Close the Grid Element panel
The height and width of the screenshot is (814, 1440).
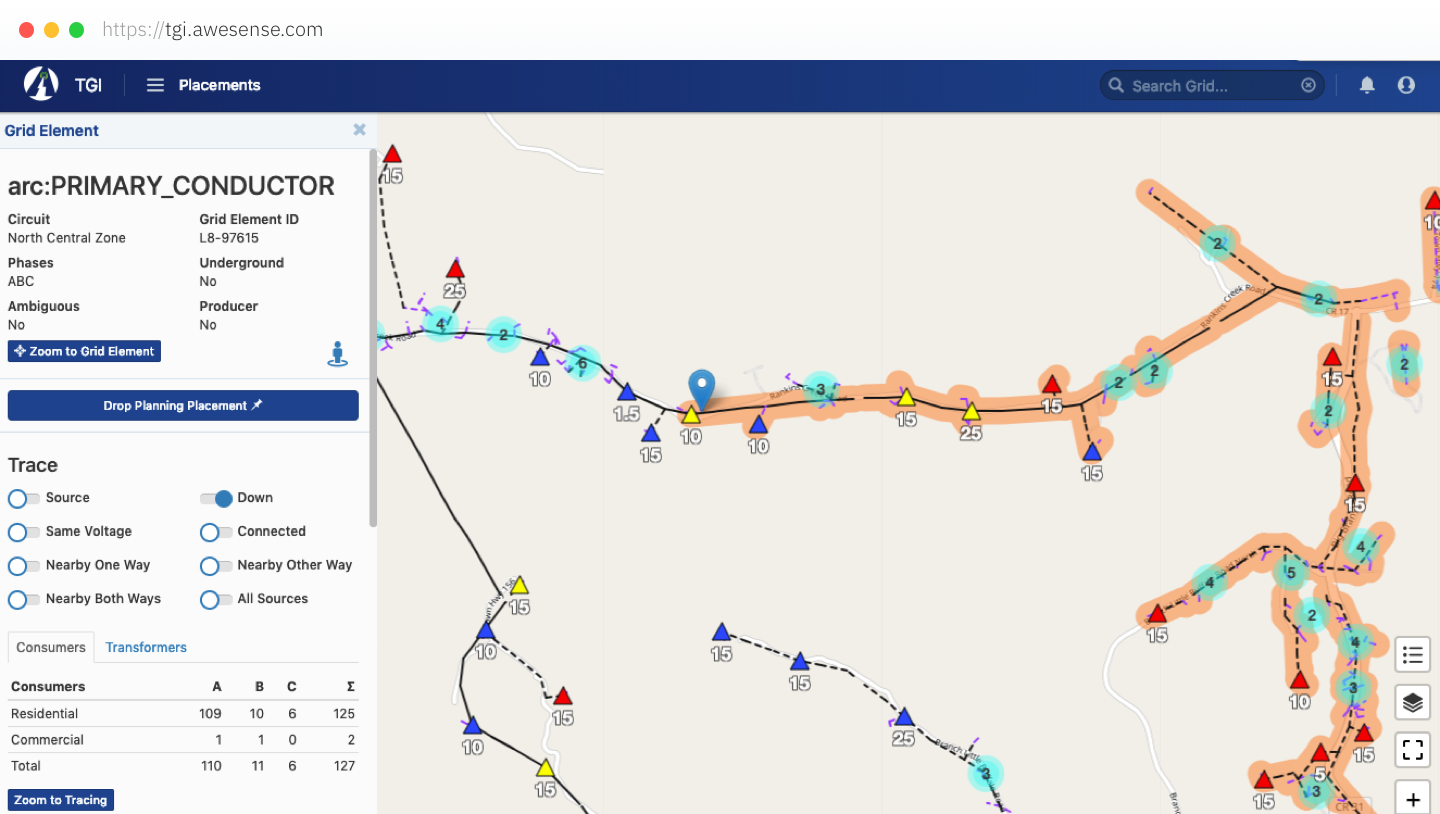pyautogui.click(x=359, y=129)
